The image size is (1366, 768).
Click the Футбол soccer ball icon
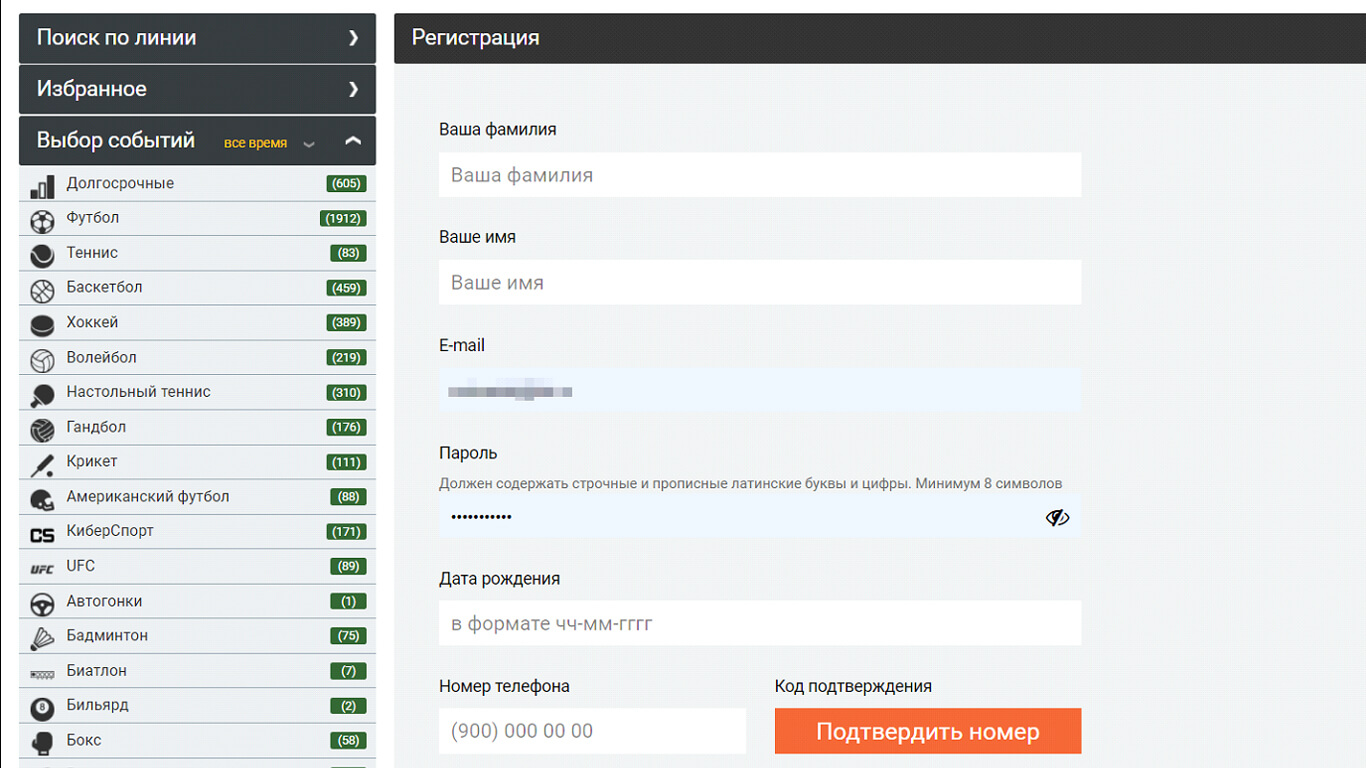pyautogui.click(x=42, y=220)
